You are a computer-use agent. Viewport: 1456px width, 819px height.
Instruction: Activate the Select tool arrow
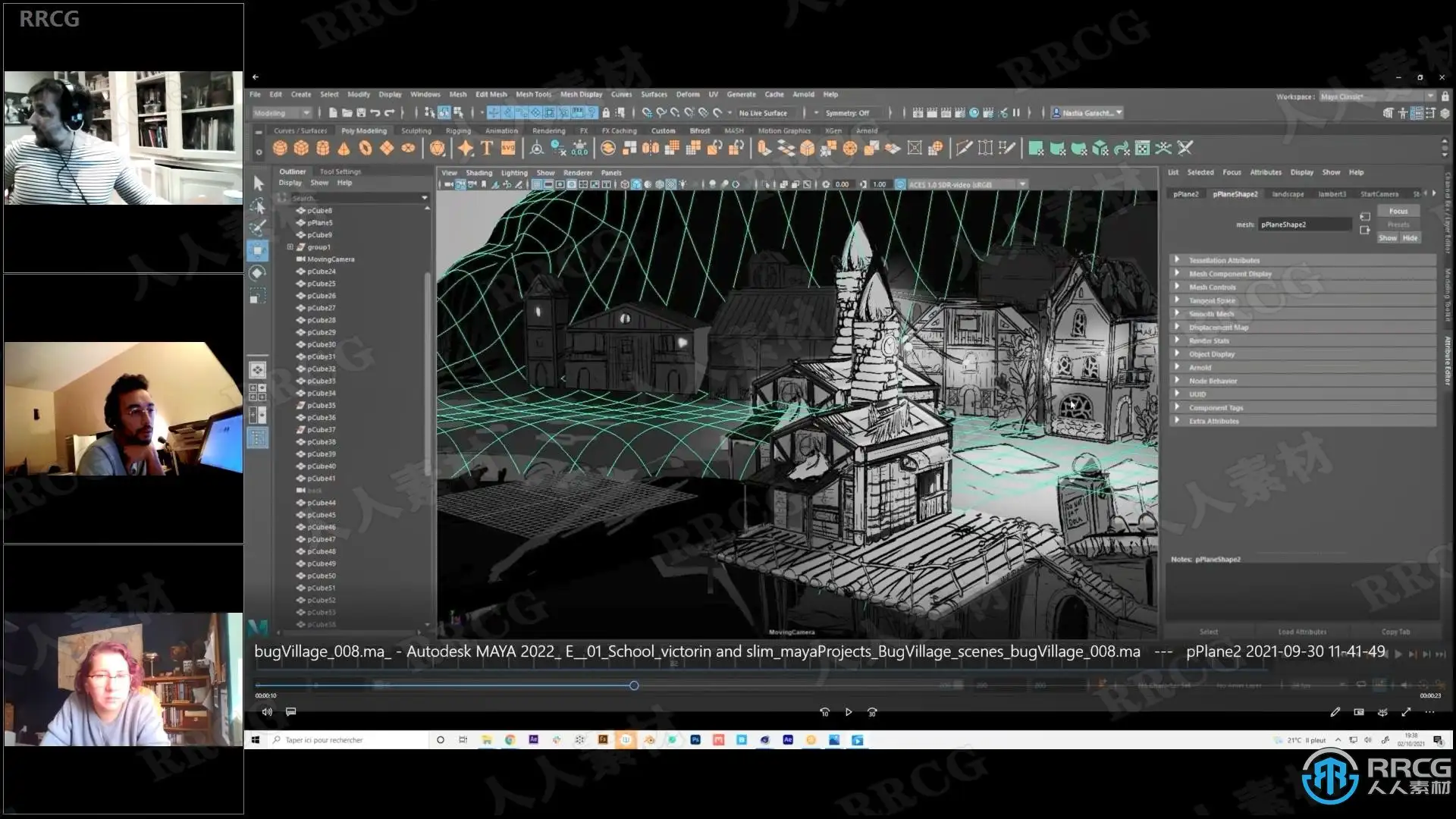[x=258, y=184]
